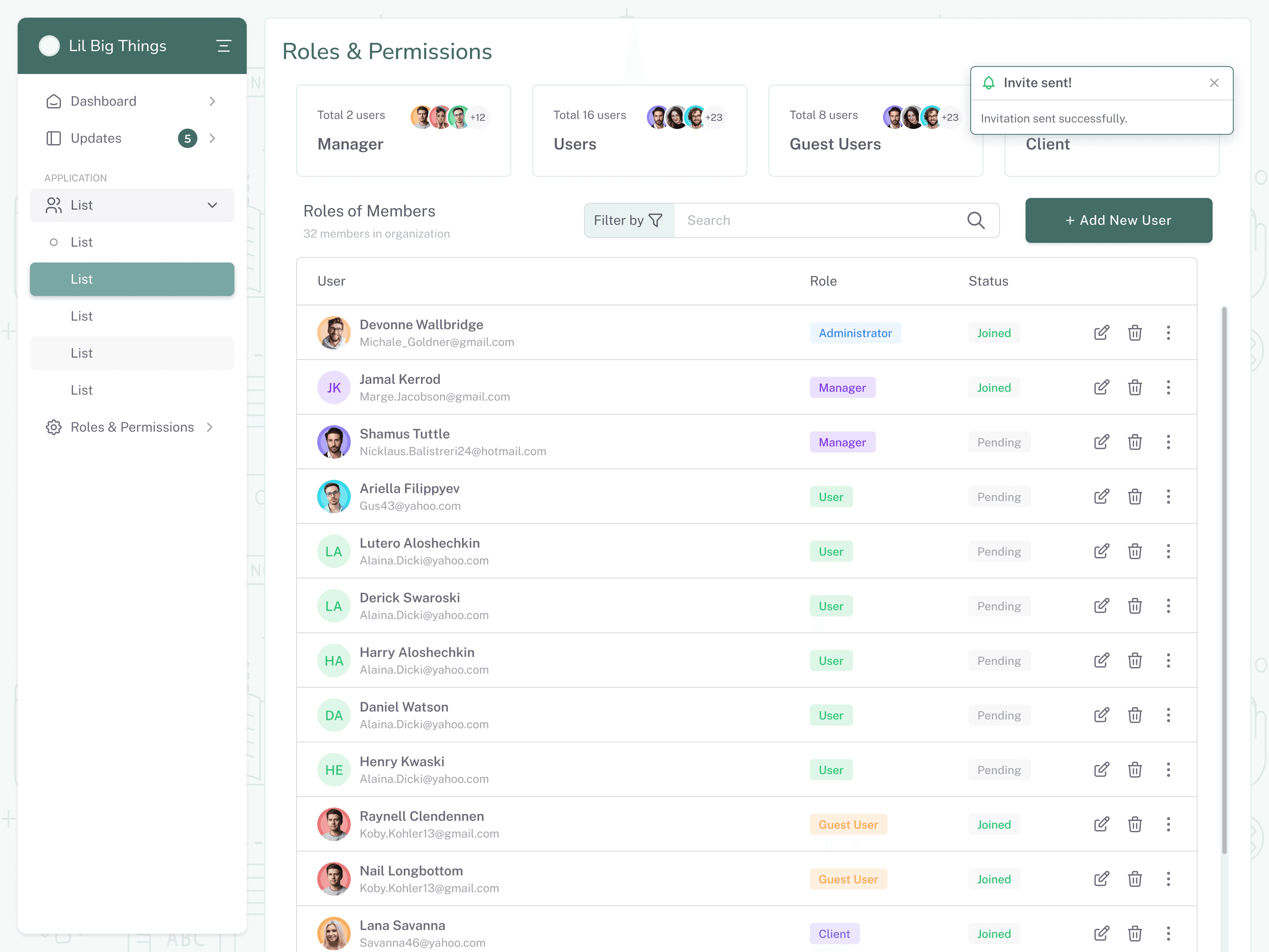The height and width of the screenshot is (952, 1269).
Task: Dismiss the Invite sent notification
Action: click(1214, 83)
